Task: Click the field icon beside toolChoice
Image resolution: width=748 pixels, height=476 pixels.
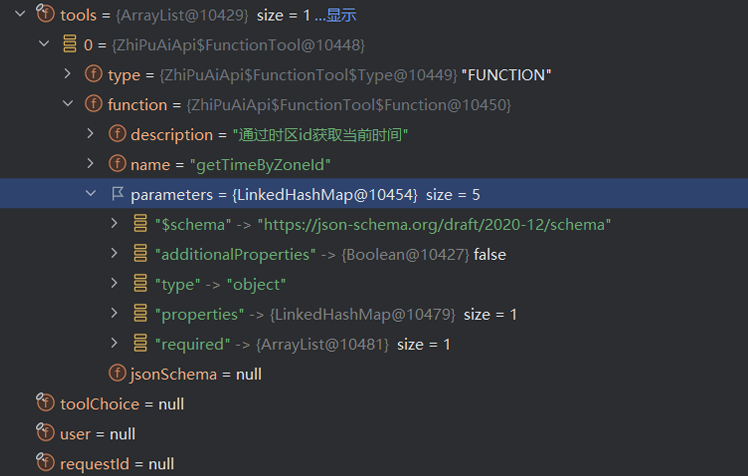Action: [44, 404]
